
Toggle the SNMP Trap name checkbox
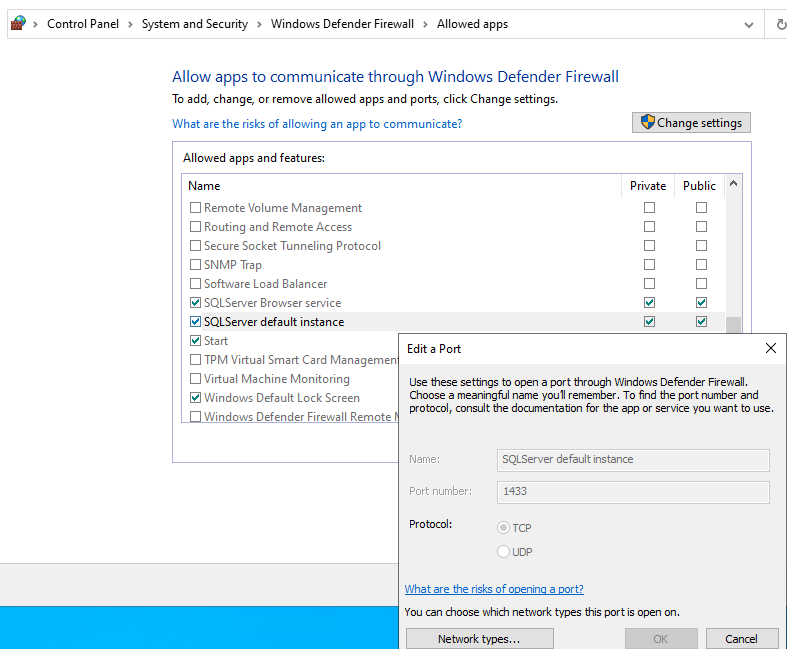click(195, 264)
